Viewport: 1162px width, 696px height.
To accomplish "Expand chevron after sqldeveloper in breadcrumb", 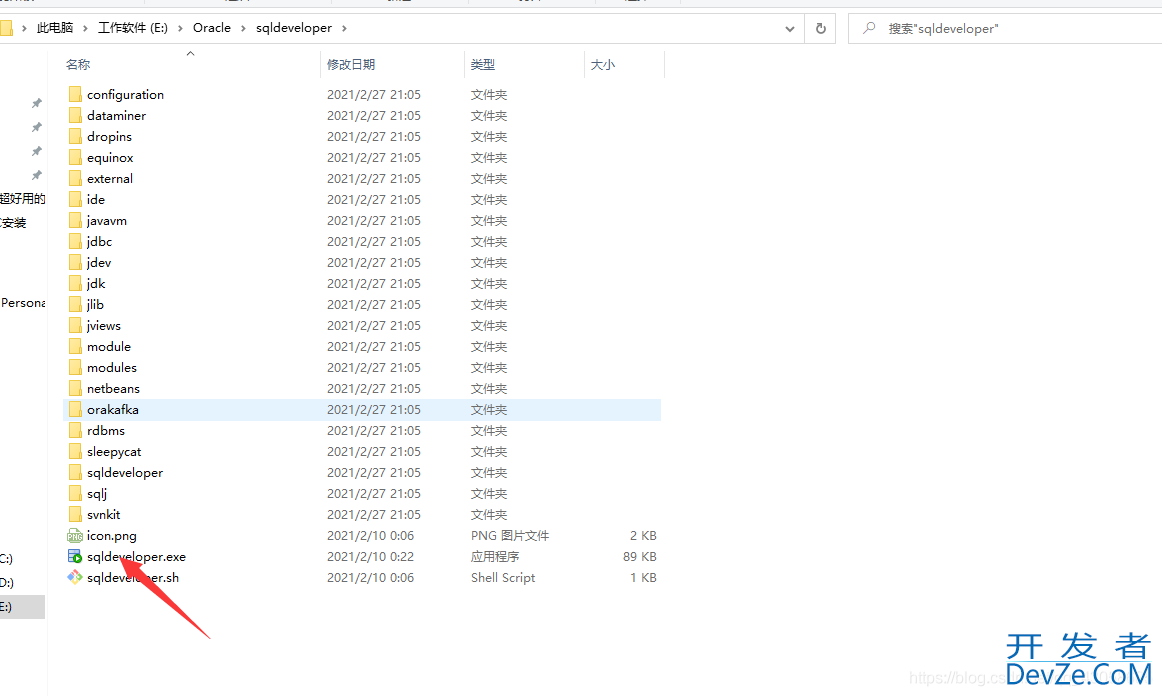I will 344,28.
